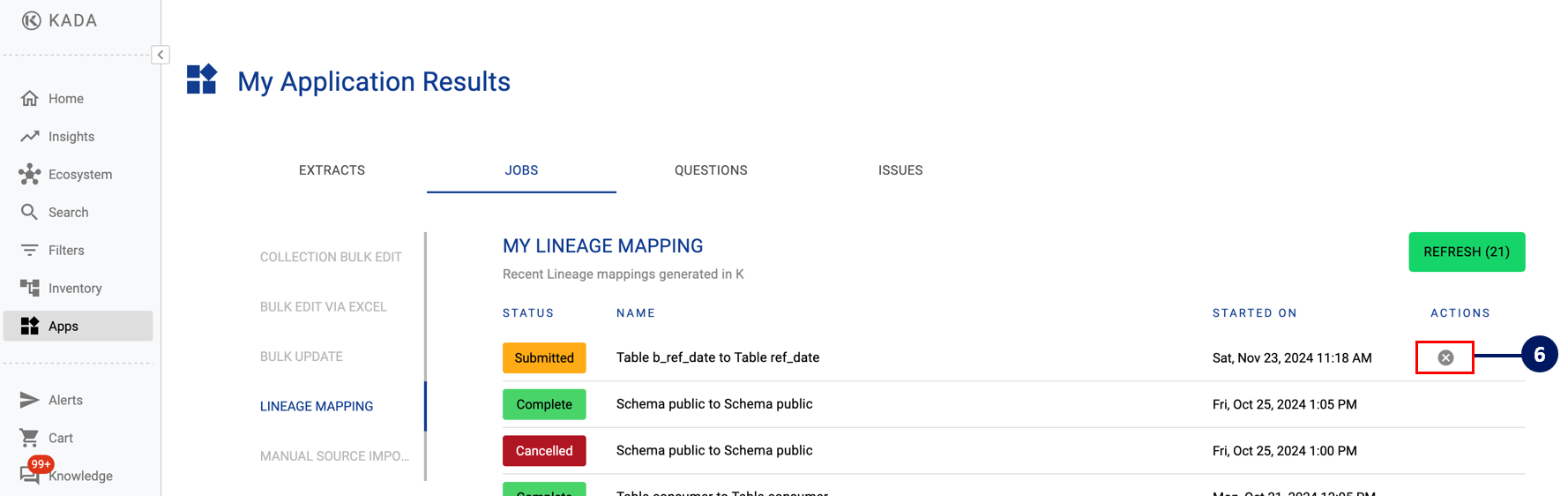The height and width of the screenshot is (496, 1568).
Task: Open the Filters section
Action: coord(66,251)
